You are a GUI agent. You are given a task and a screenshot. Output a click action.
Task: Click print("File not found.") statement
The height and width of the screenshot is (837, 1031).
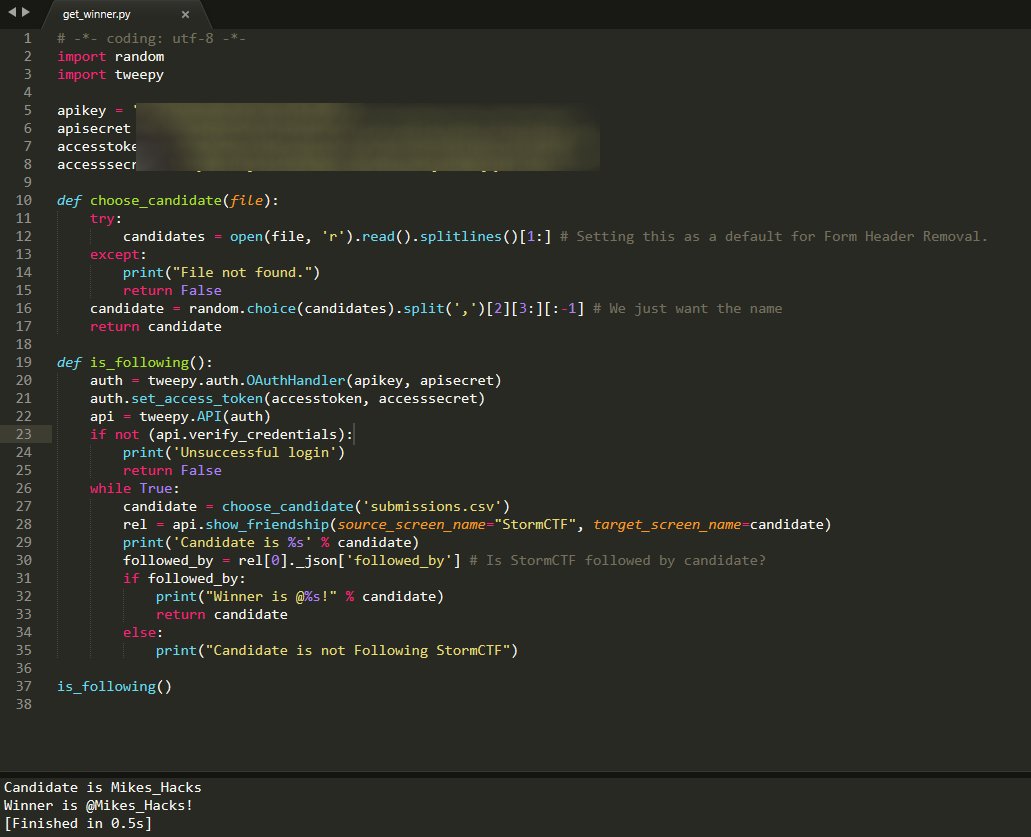[x=221, y=272]
